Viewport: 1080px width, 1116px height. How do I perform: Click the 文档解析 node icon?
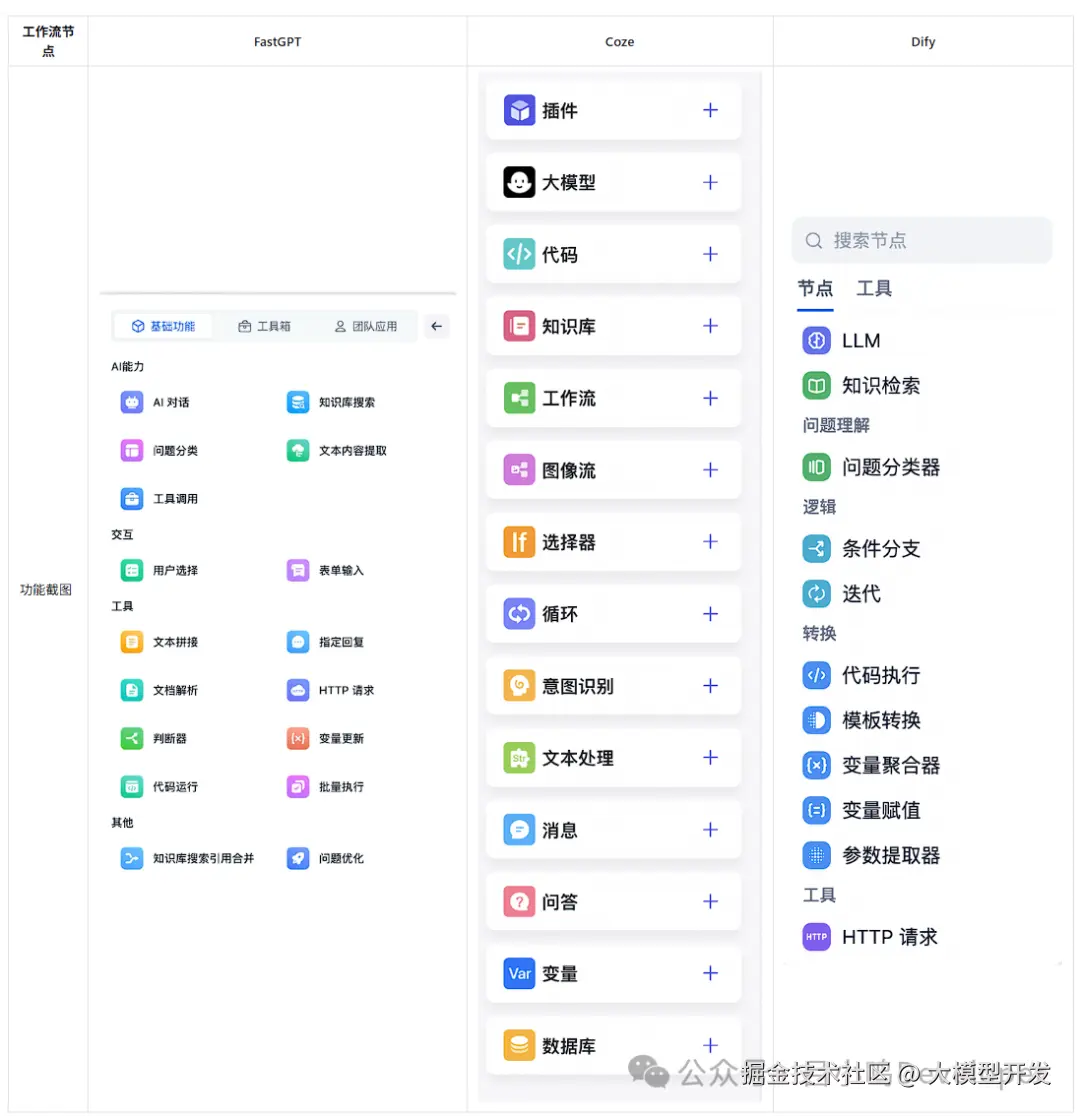click(132, 690)
